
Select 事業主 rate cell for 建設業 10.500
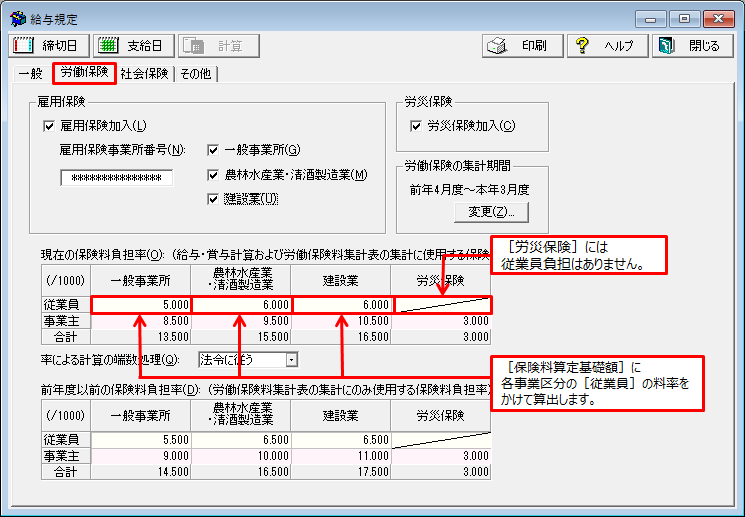[x=341, y=321]
